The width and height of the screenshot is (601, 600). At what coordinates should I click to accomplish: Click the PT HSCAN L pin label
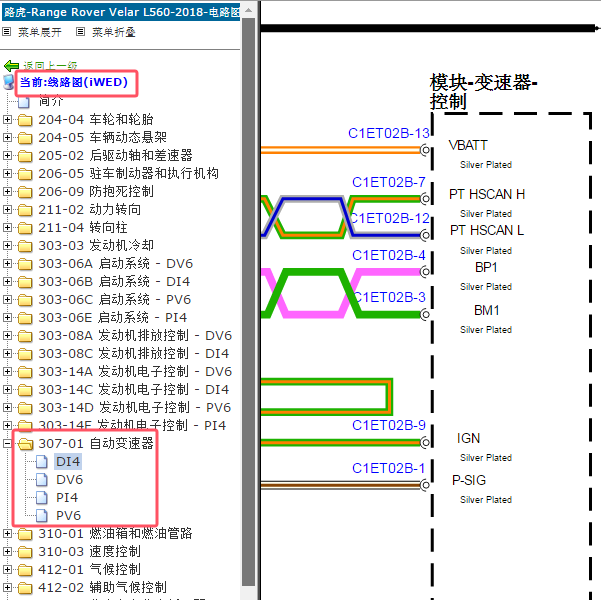(x=487, y=231)
